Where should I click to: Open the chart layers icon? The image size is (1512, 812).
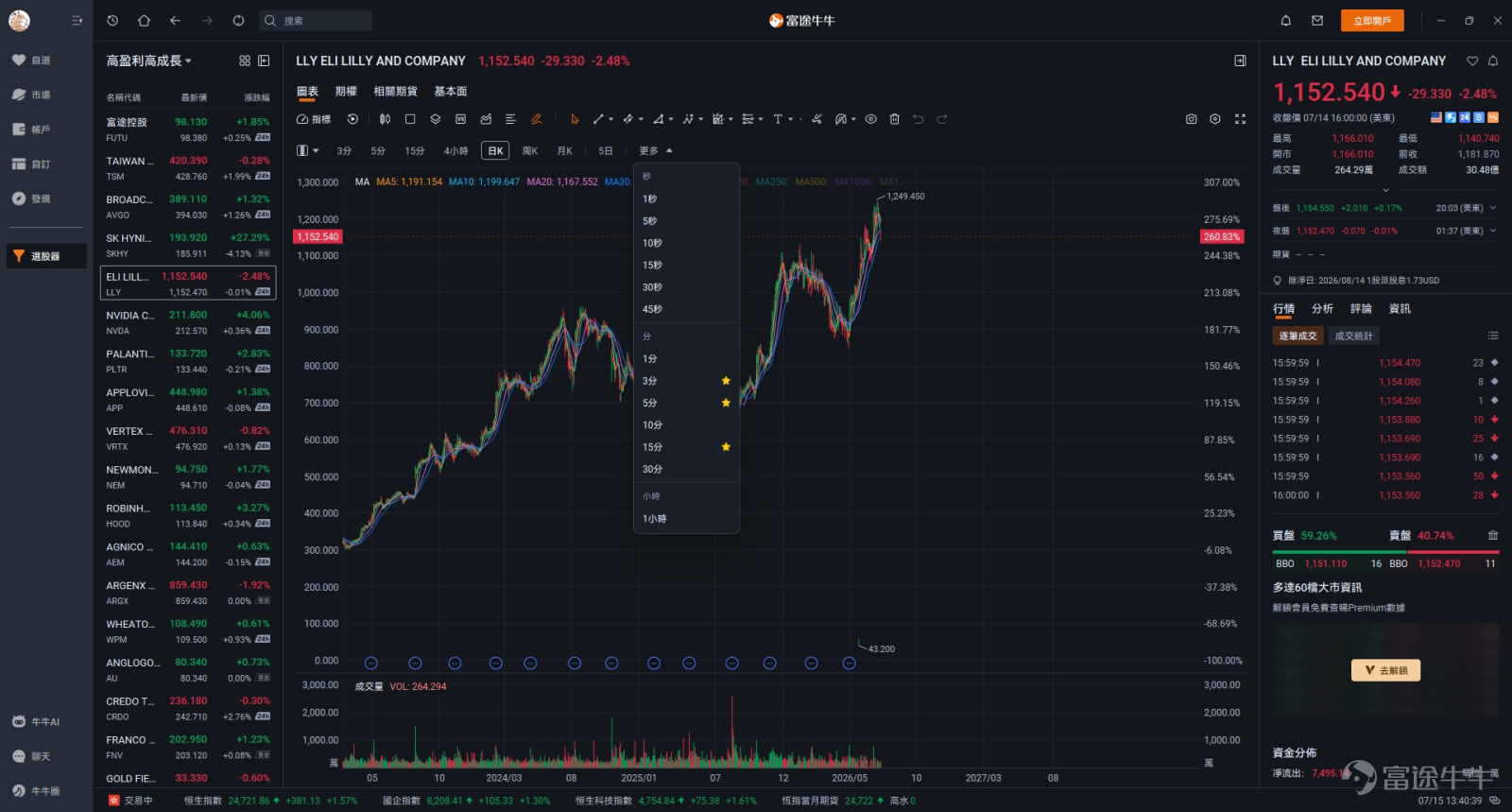[x=436, y=119]
